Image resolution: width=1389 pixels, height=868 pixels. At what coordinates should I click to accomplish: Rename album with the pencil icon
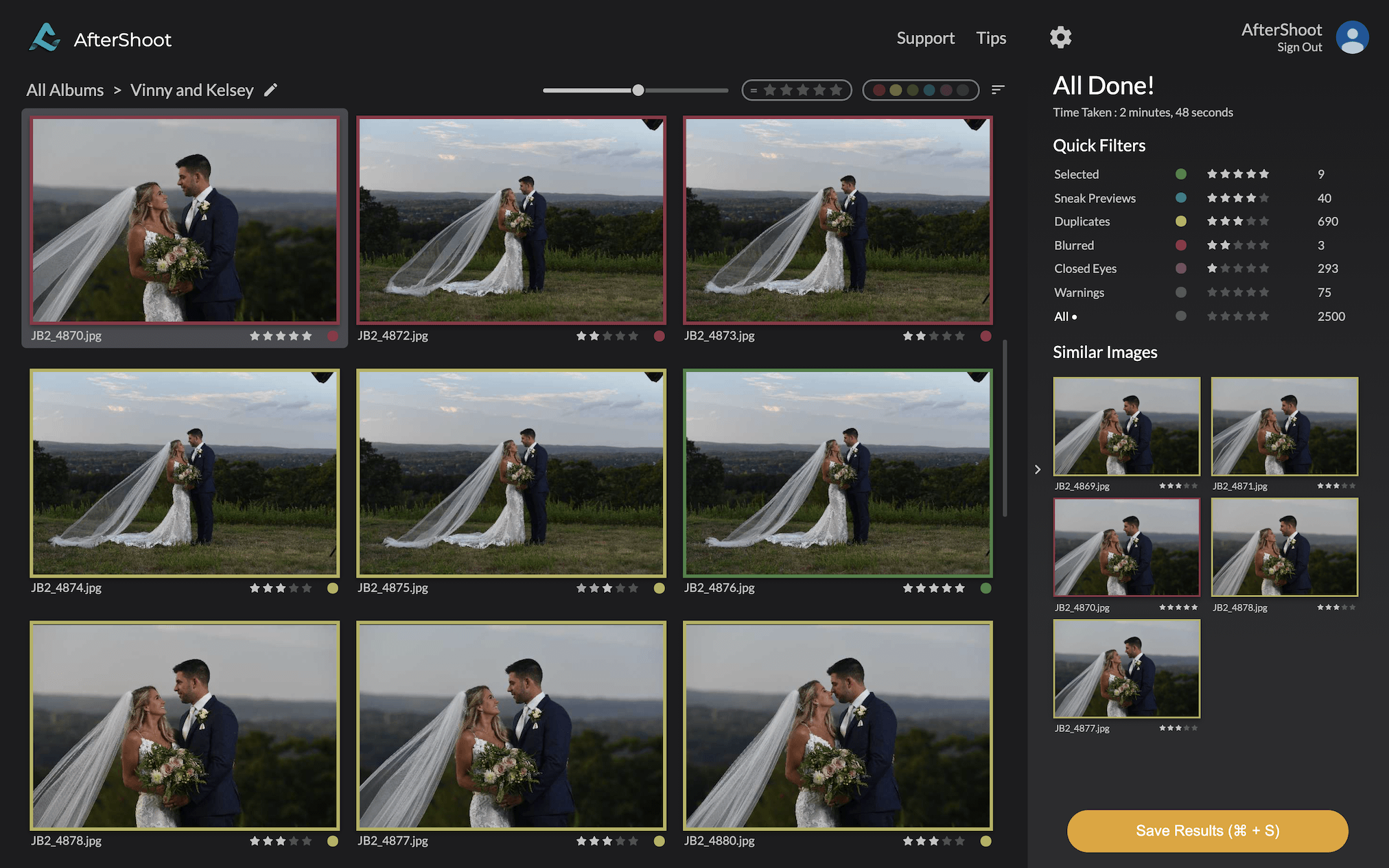(271, 90)
